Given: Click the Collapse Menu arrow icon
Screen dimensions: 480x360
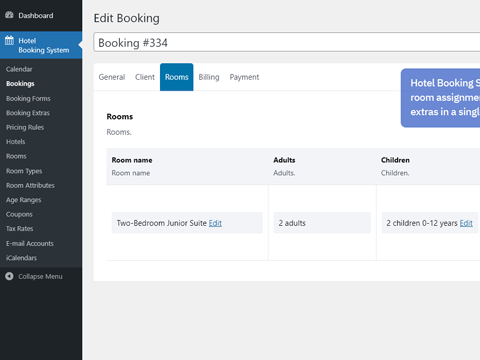Looking at the screenshot, I should point(9,276).
